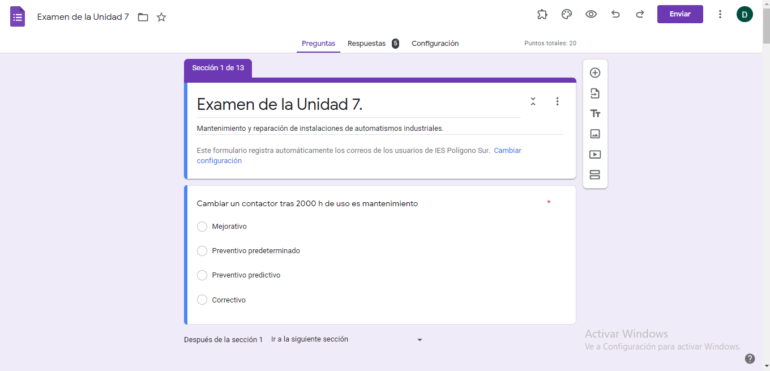Open the help question mark icon

point(749,358)
